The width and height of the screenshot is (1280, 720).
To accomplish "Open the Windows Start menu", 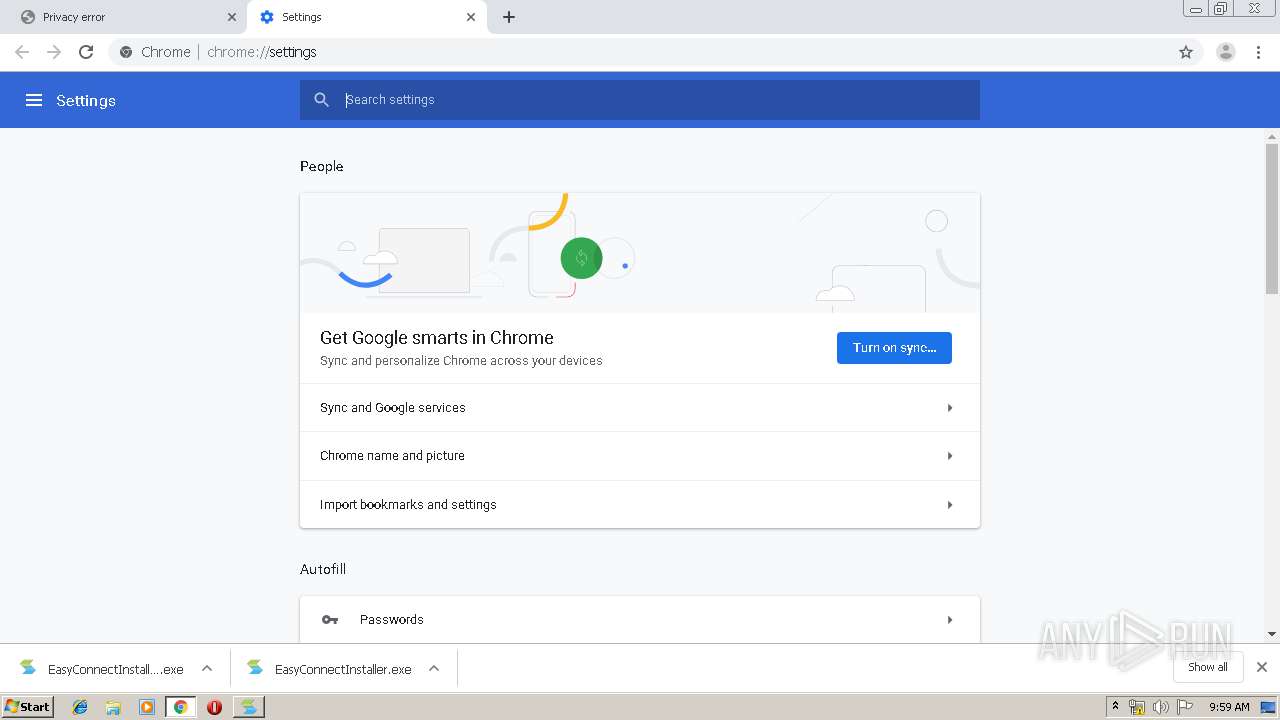I will tap(28, 706).
